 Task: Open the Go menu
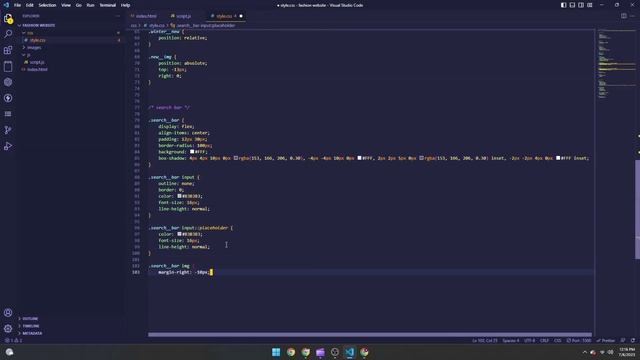point(79,5)
